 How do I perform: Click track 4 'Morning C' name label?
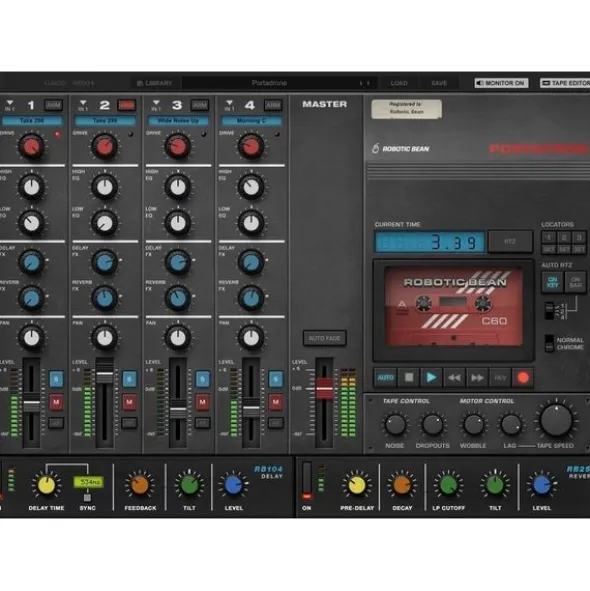point(251,121)
